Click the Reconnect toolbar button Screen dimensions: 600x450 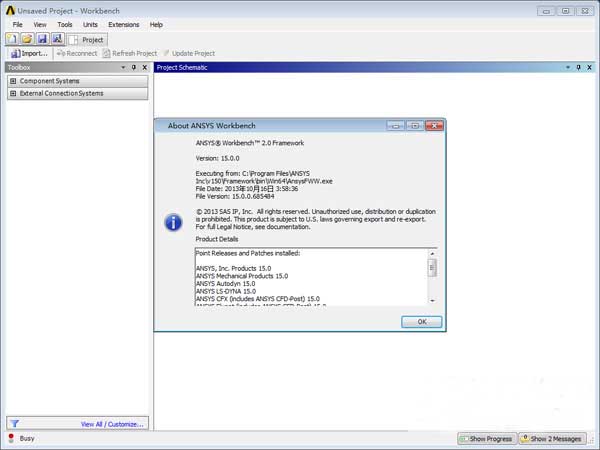[77, 54]
